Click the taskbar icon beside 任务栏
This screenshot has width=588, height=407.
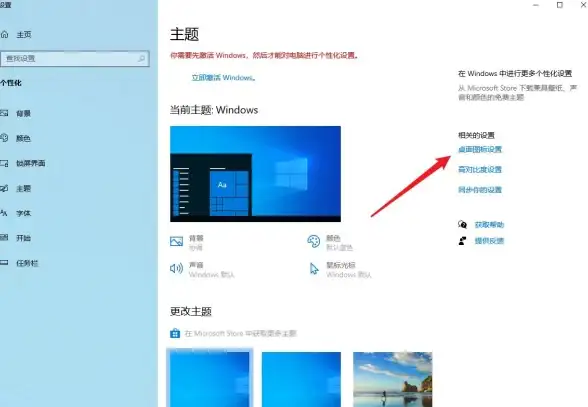point(4,263)
